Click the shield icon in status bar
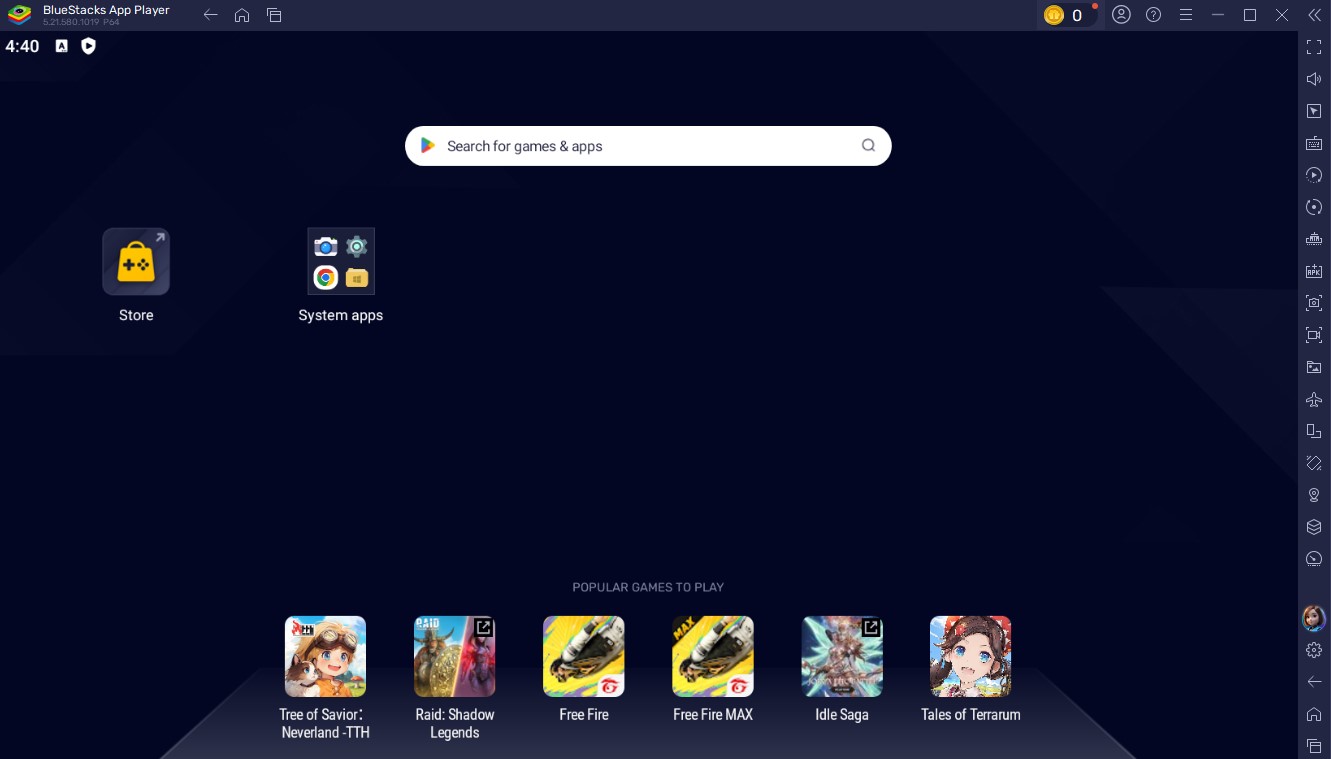Screen dimensions: 1331x759 click(88, 46)
